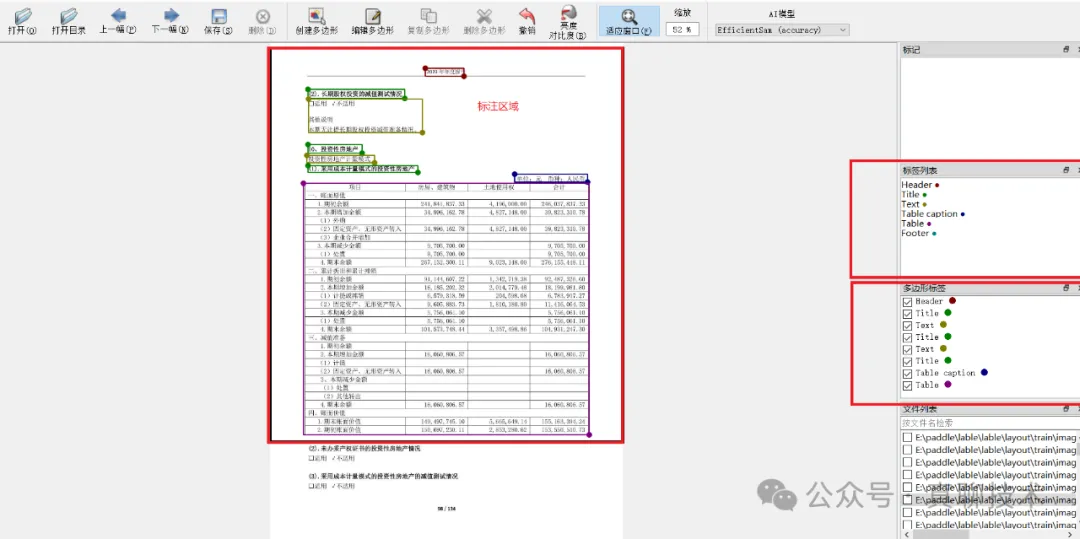1080x539 pixels.
Task: Click the 打开目录 open directory icon
Action: (68, 15)
